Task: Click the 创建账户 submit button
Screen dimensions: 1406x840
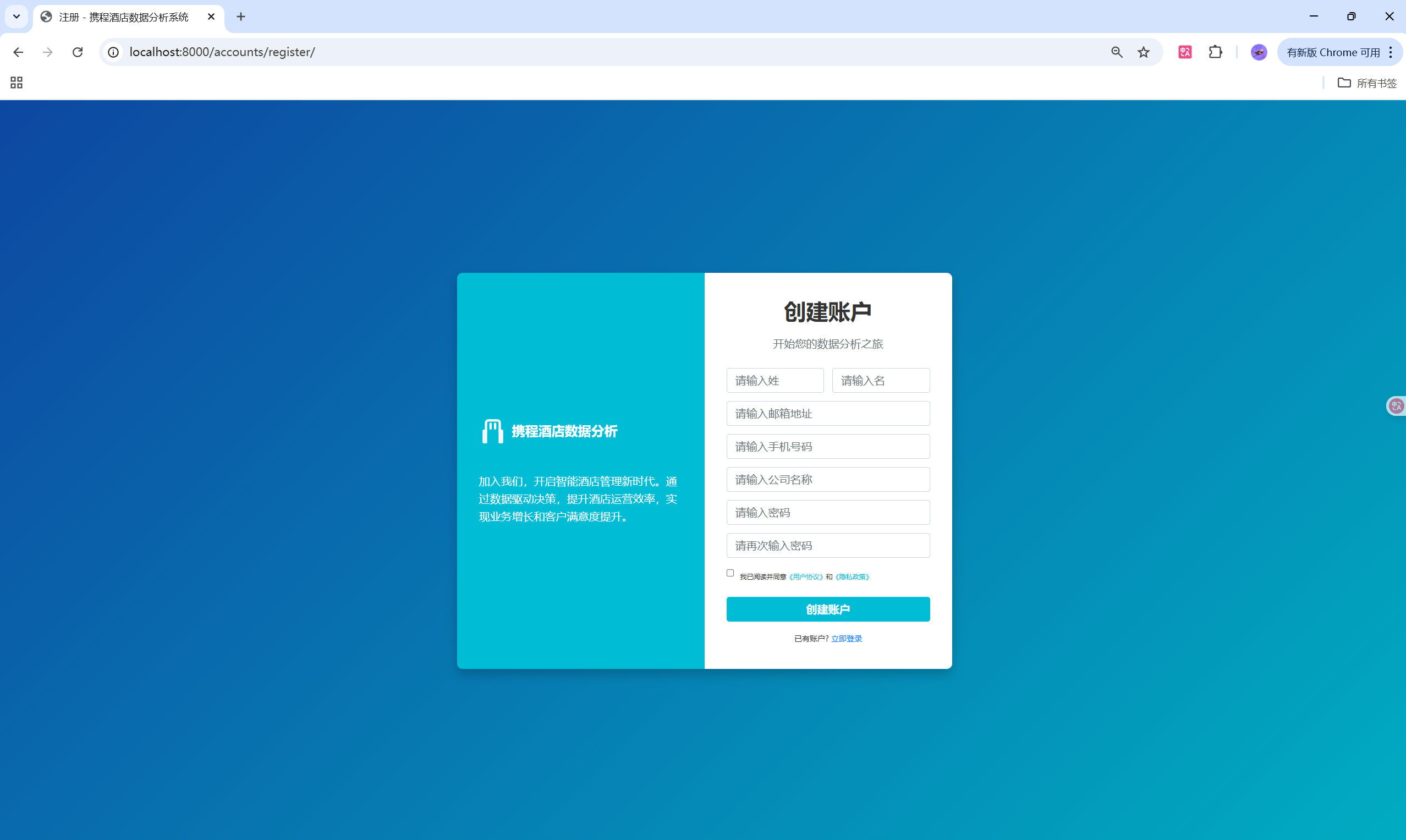Action: [x=827, y=609]
